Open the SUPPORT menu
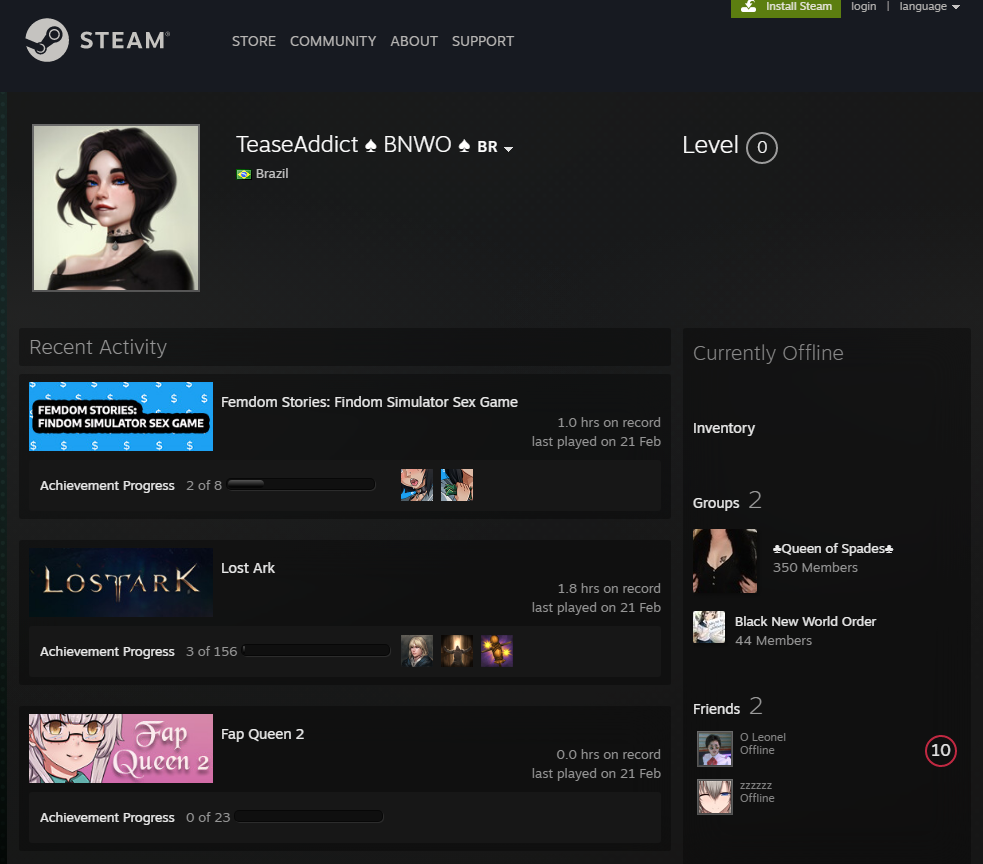This screenshot has height=864, width=983. point(483,41)
